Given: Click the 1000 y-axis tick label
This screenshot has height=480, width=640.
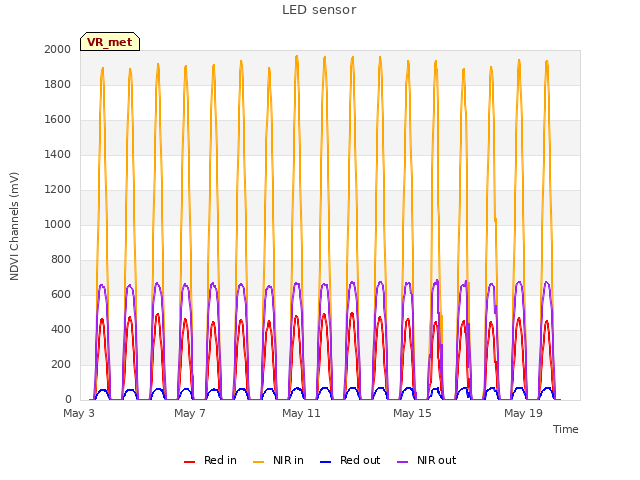Looking at the screenshot, I should [x=58, y=224].
